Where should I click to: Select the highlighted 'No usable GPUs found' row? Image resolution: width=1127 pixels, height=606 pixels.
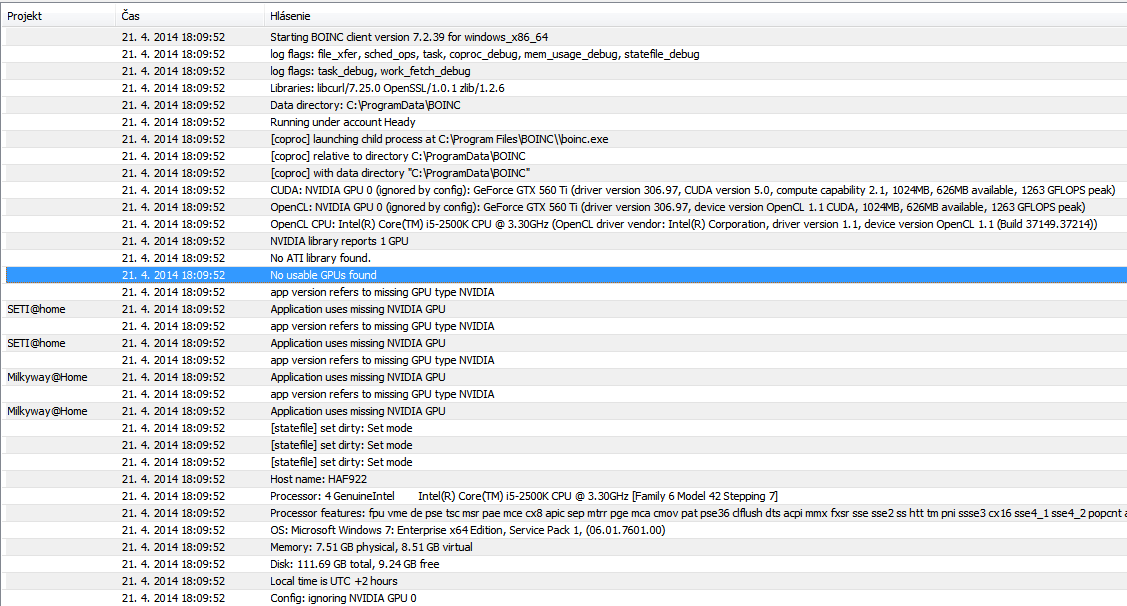[323, 275]
